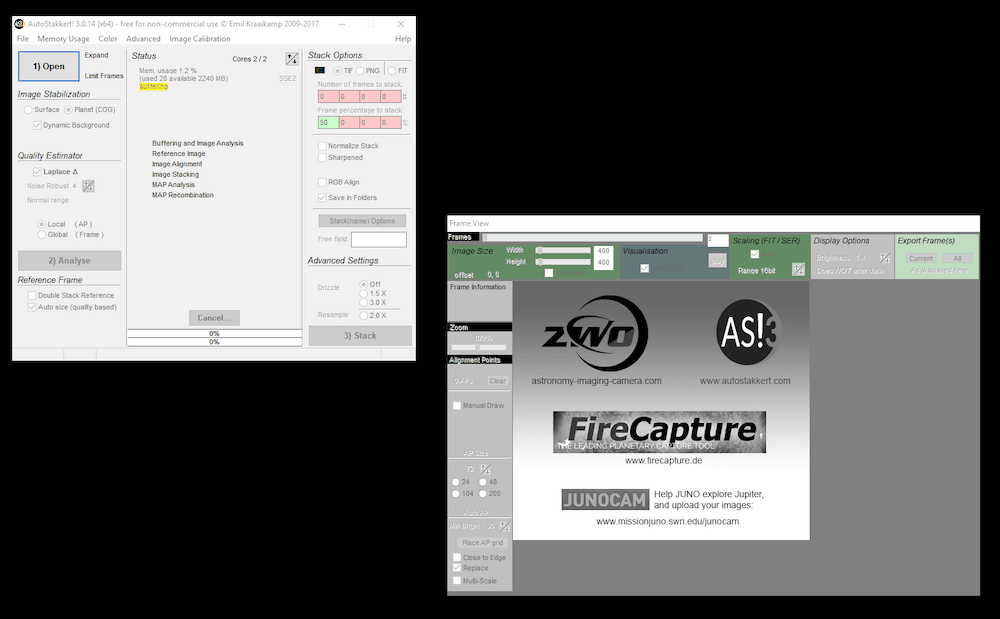Click All in Export Frame(s)

(957, 259)
